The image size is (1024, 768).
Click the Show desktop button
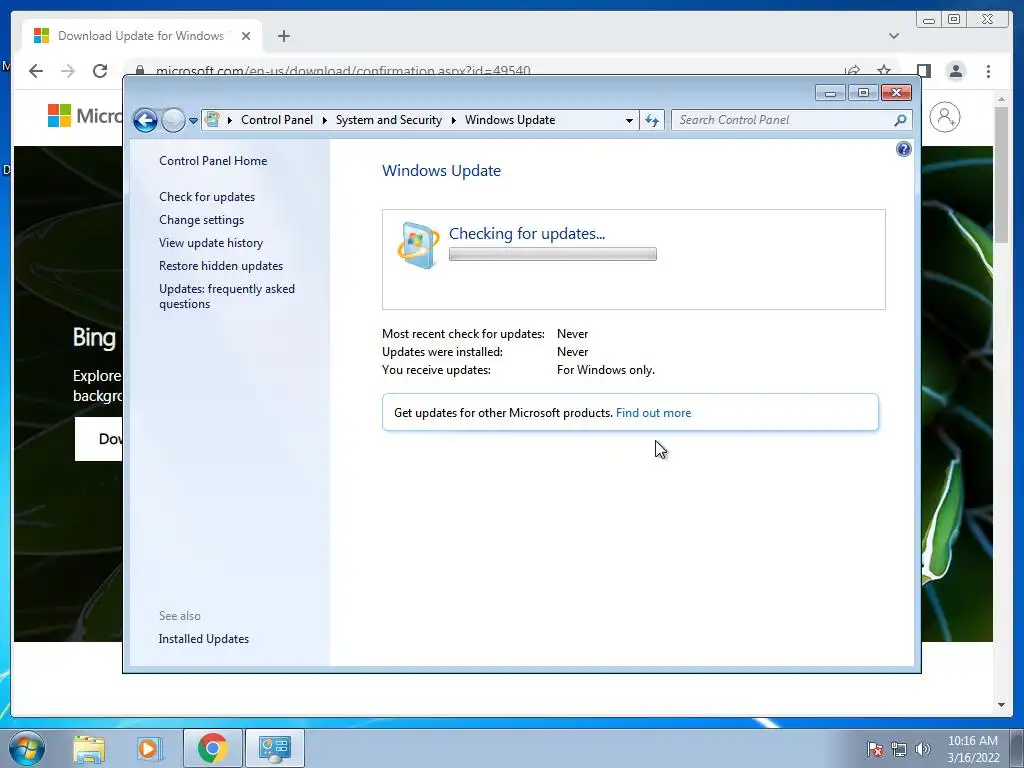click(x=1017, y=748)
